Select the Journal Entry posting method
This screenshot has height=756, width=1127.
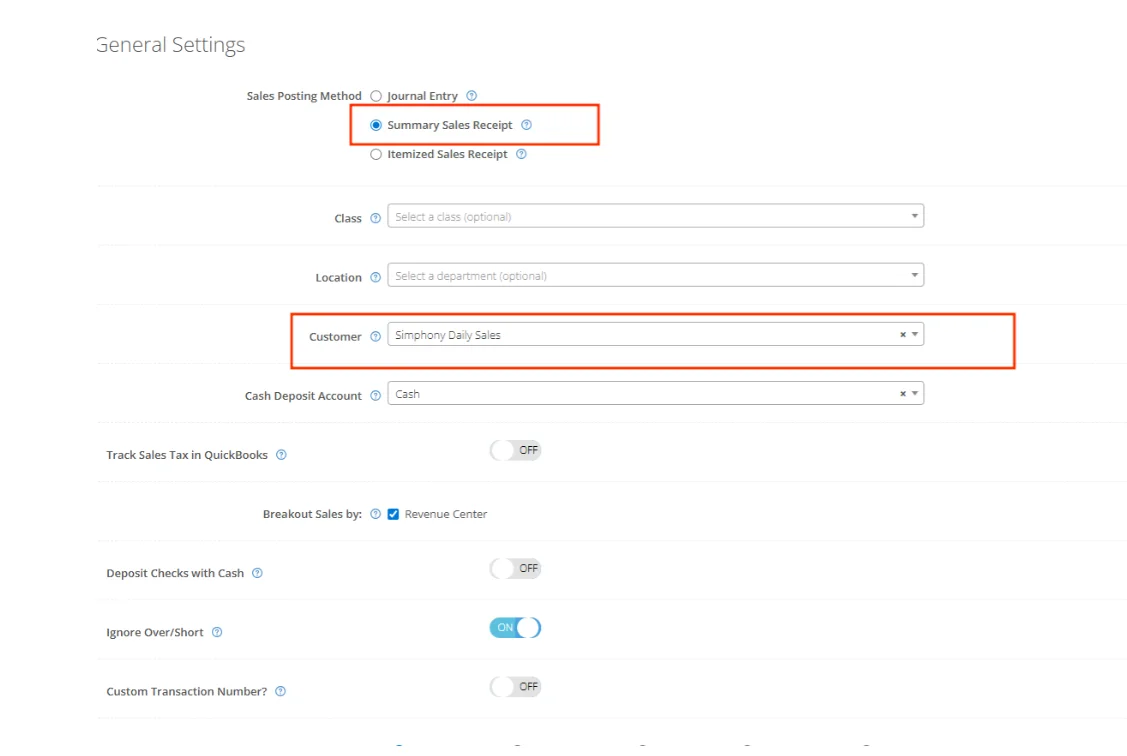pyautogui.click(x=376, y=95)
